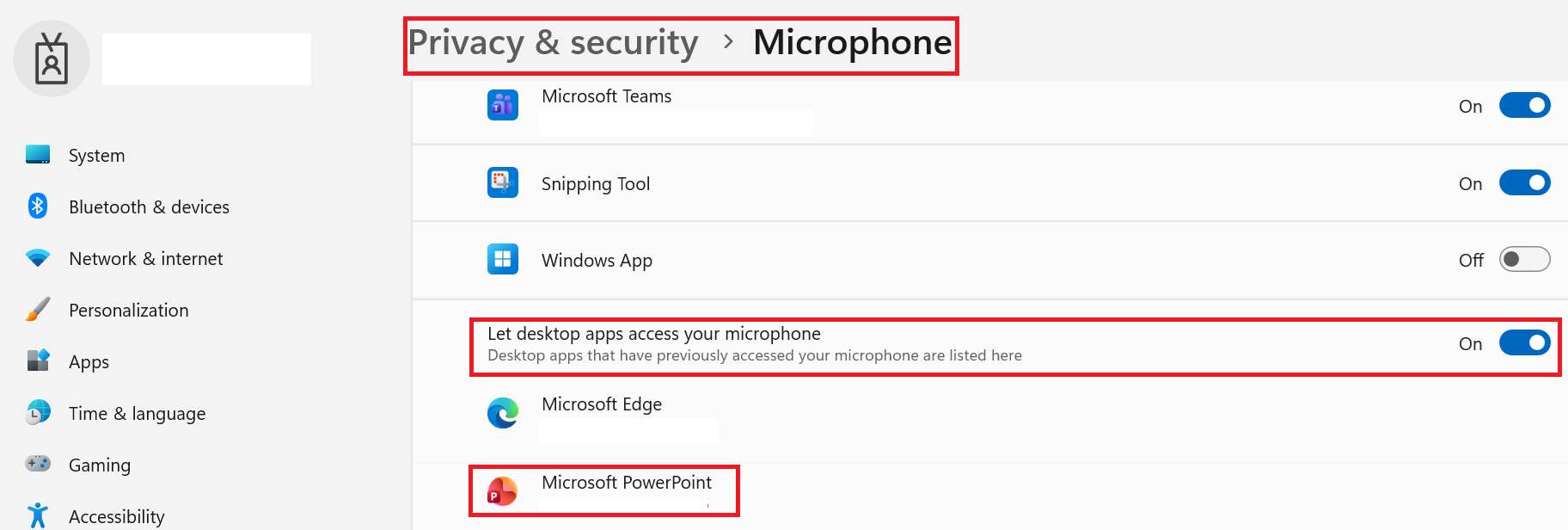This screenshot has height=530, width=1568.
Task: Open Network & internet settings
Action: 145,259
